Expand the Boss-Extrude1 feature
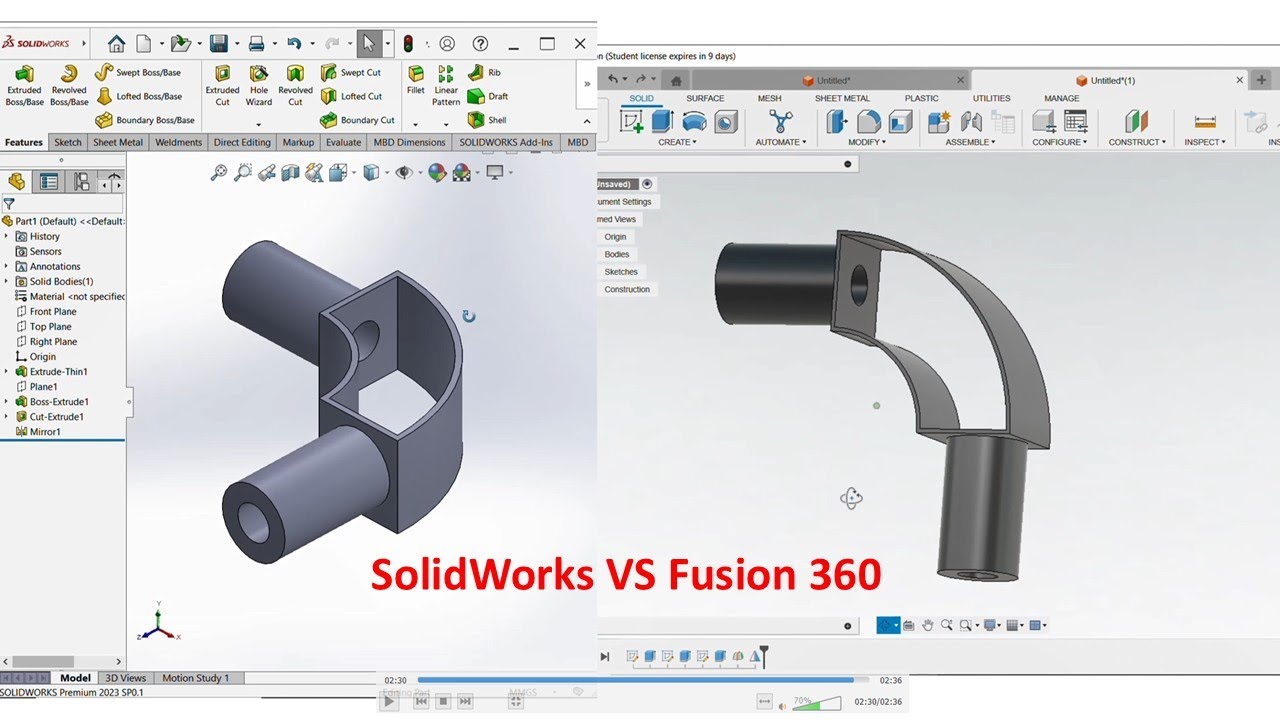Image resolution: width=1280 pixels, height=720 pixels. [x=6, y=401]
